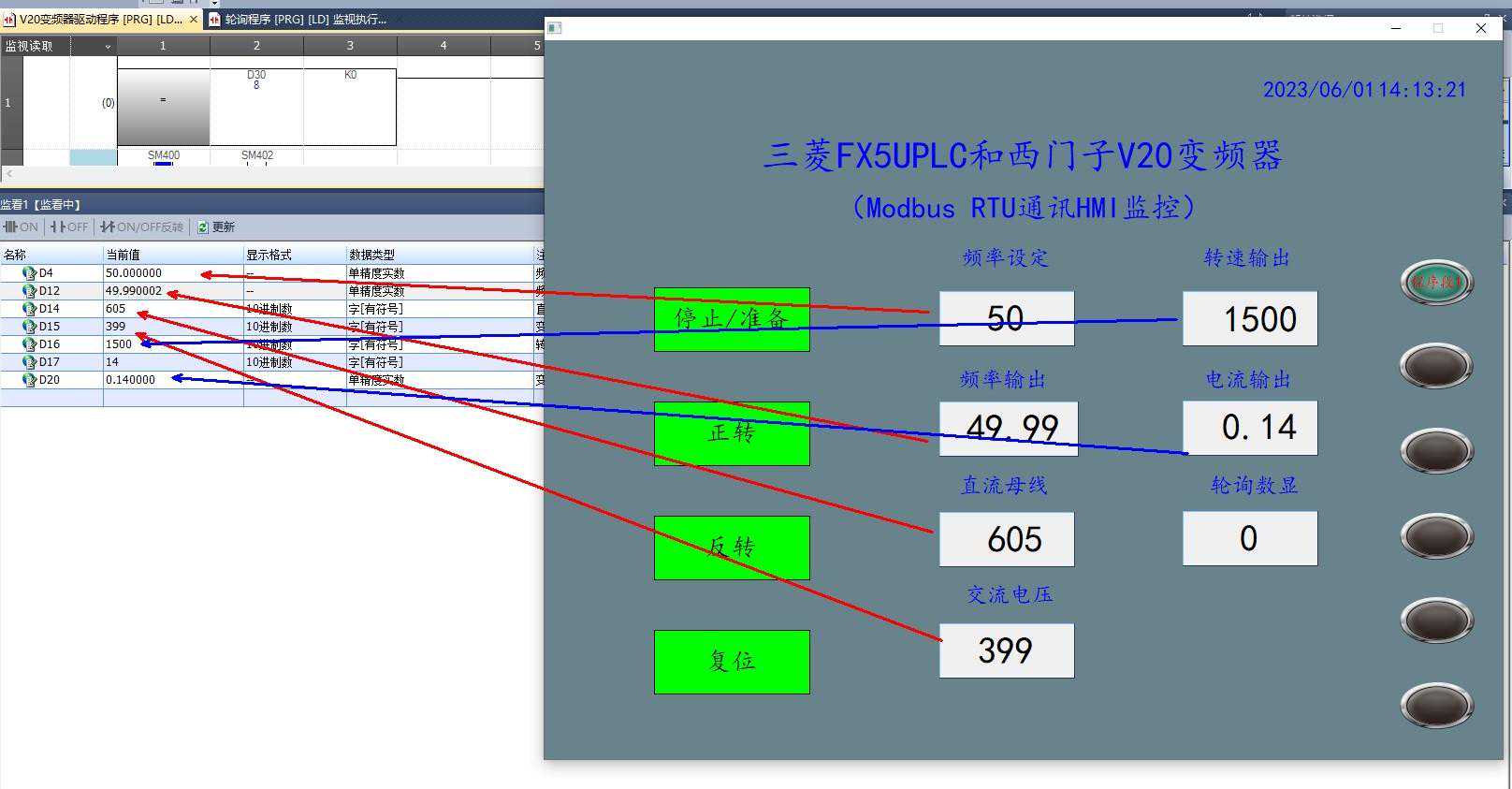Viewport: 1512px width, 789px height.
Task: Click the OFF contact icon in watch toolbar
Action: pyautogui.click(x=58, y=227)
